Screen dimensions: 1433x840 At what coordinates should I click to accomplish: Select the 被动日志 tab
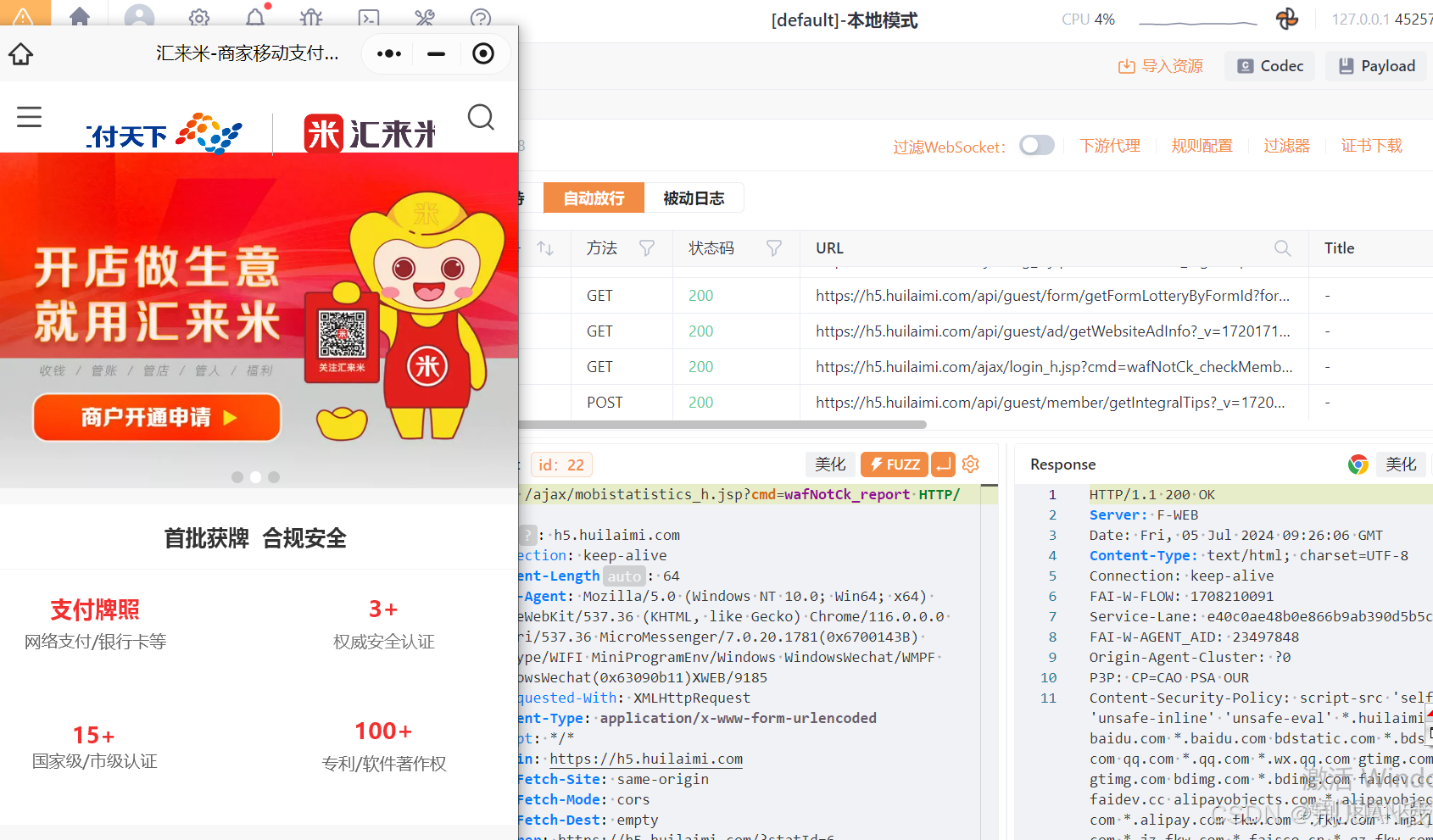(x=694, y=197)
